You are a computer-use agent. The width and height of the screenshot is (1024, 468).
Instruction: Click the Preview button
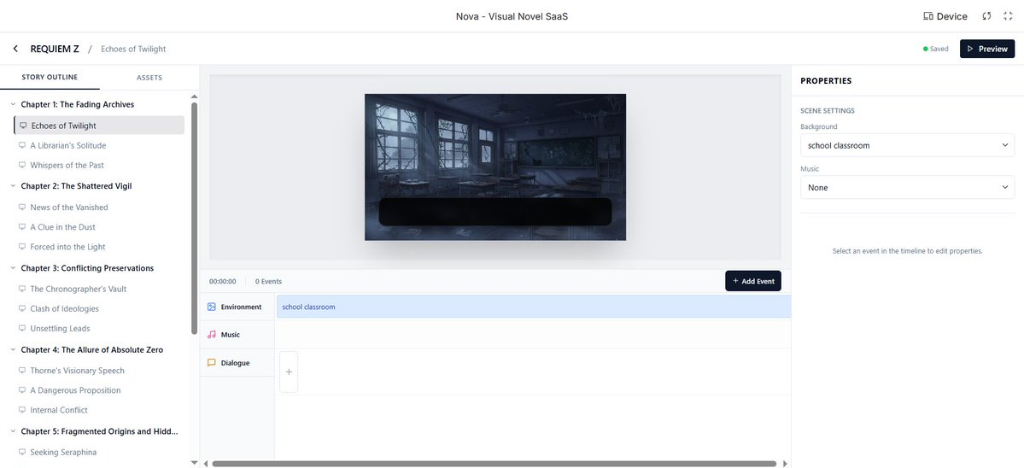pos(987,49)
